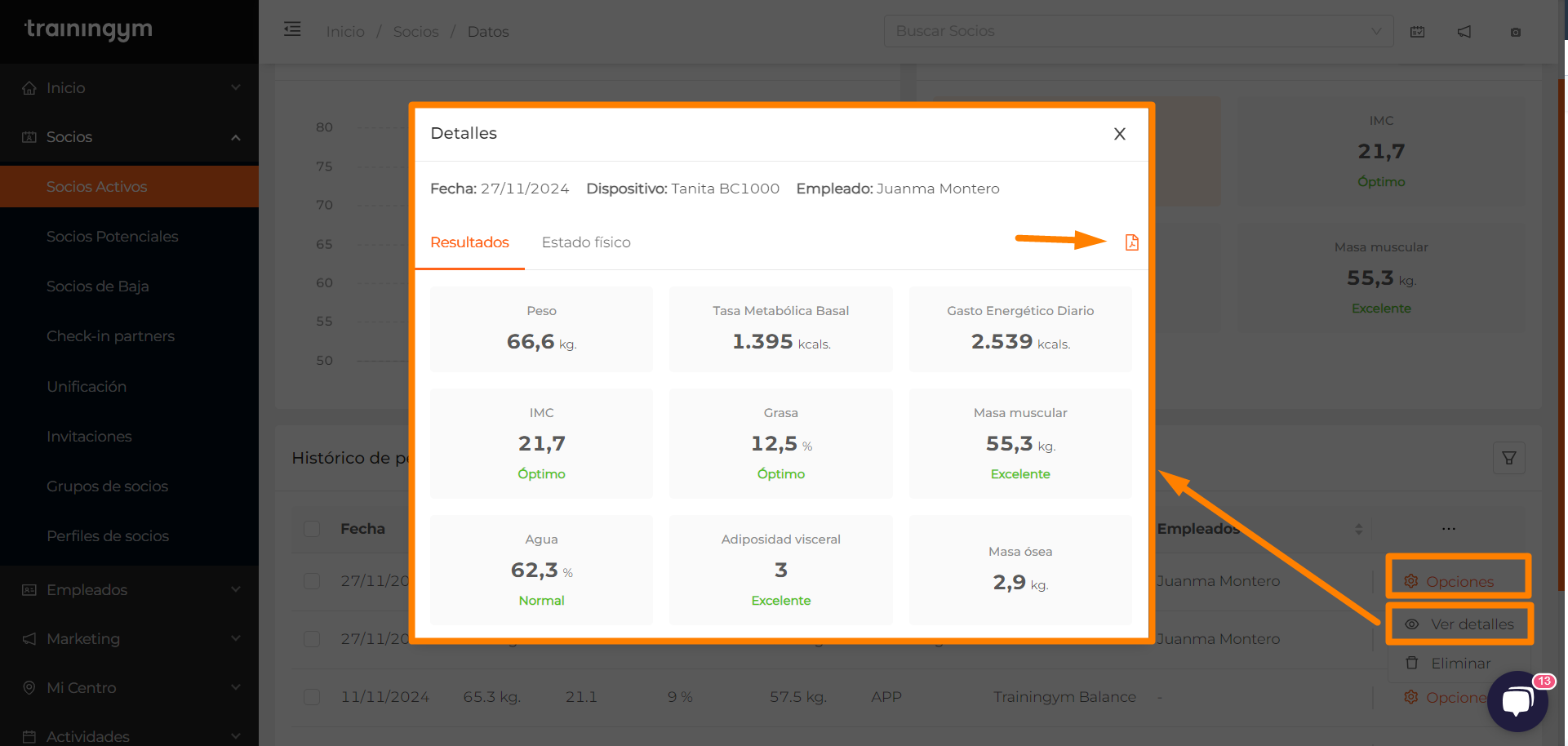Expand the Empleados sidebar menu
This screenshot has height=746, width=1568.
click(129, 589)
